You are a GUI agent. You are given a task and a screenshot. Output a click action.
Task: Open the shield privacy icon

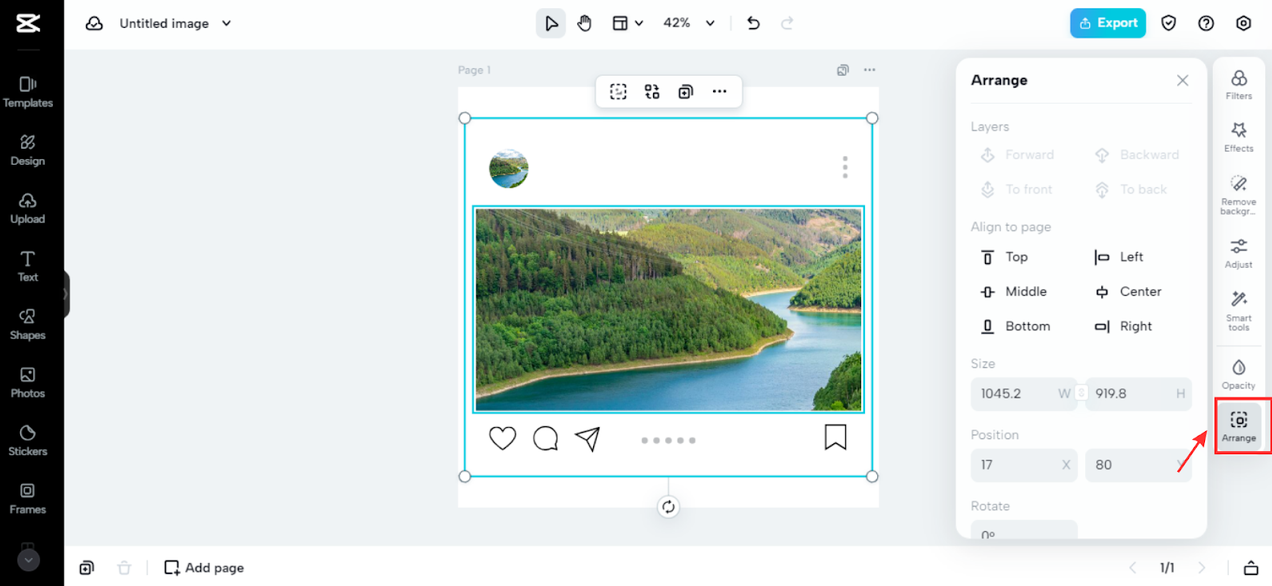(x=1169, y=23)
